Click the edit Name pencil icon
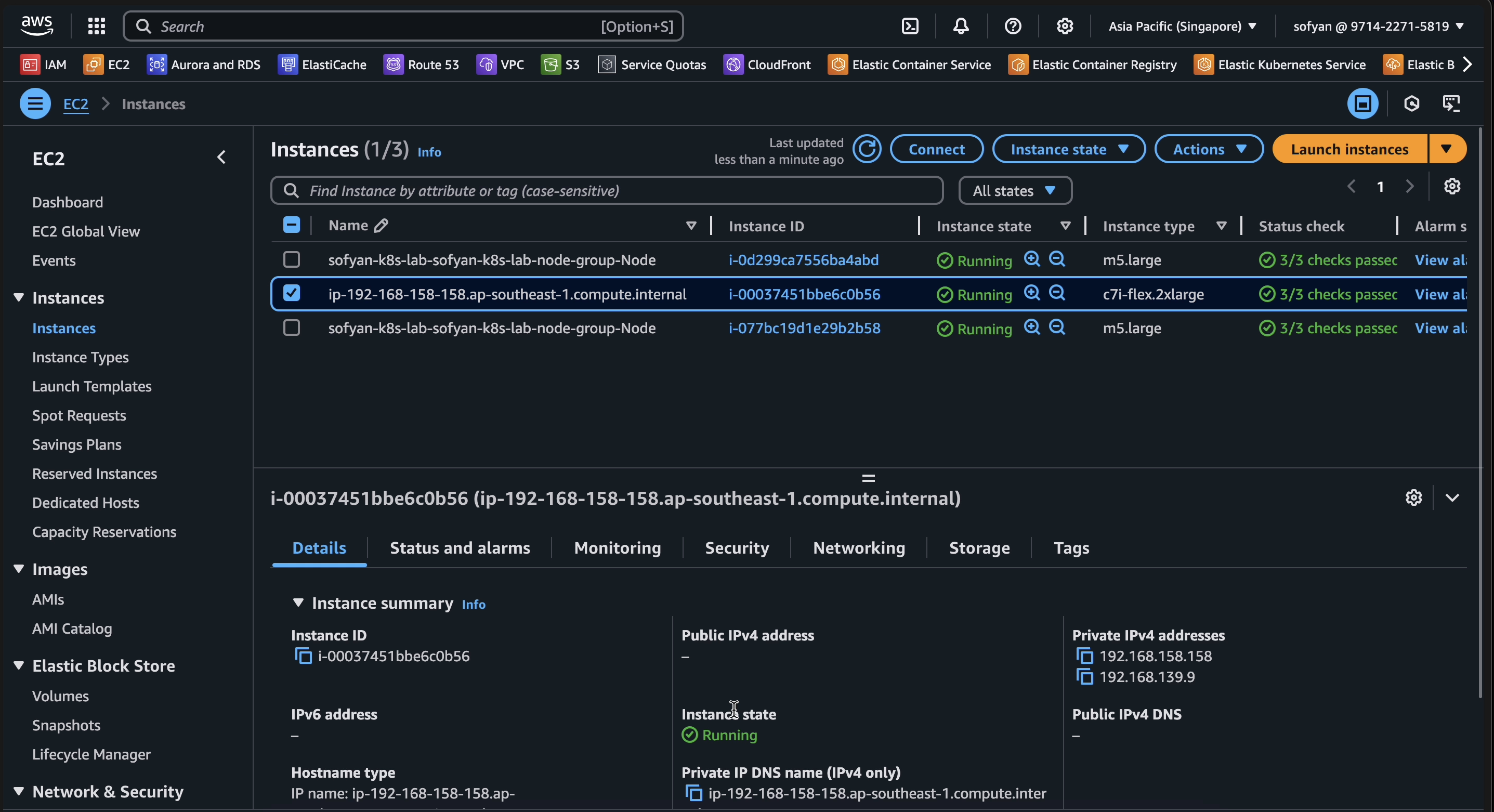The width and height of the screenshot is (1494, 812). pyautogui.click(x=381, y=226)
